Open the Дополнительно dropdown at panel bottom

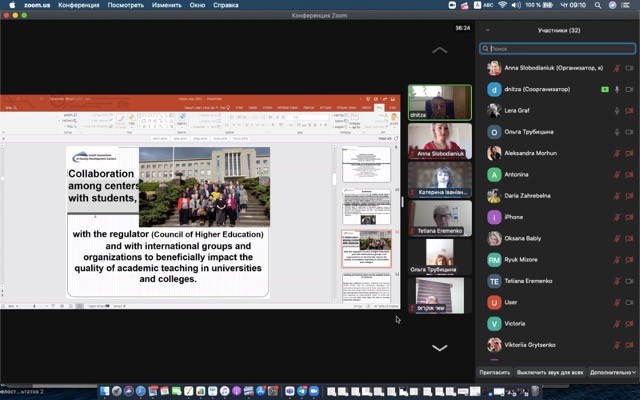pyautogui.click(x=610, y=372)
